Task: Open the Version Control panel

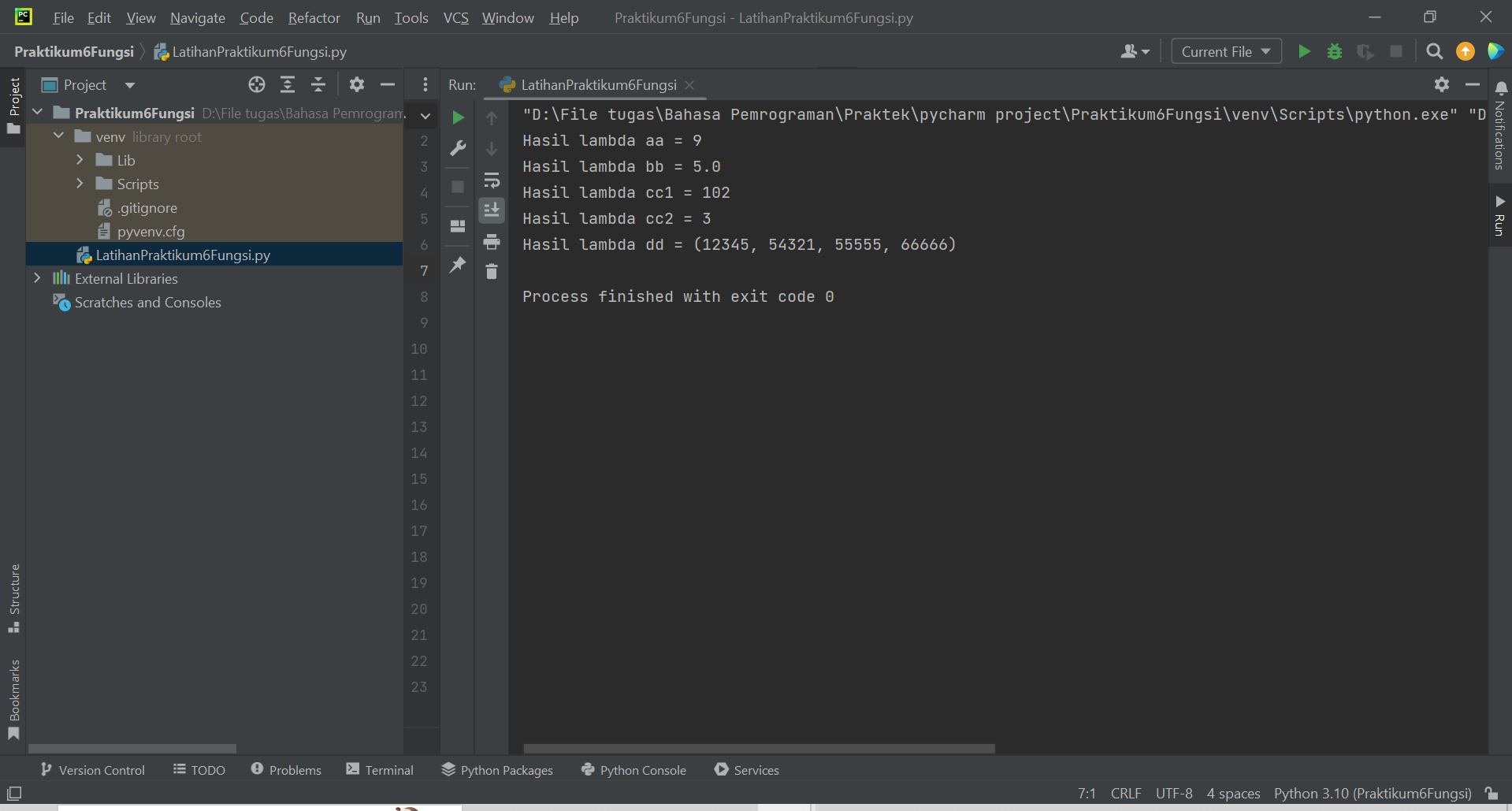Action: [92, 770]
